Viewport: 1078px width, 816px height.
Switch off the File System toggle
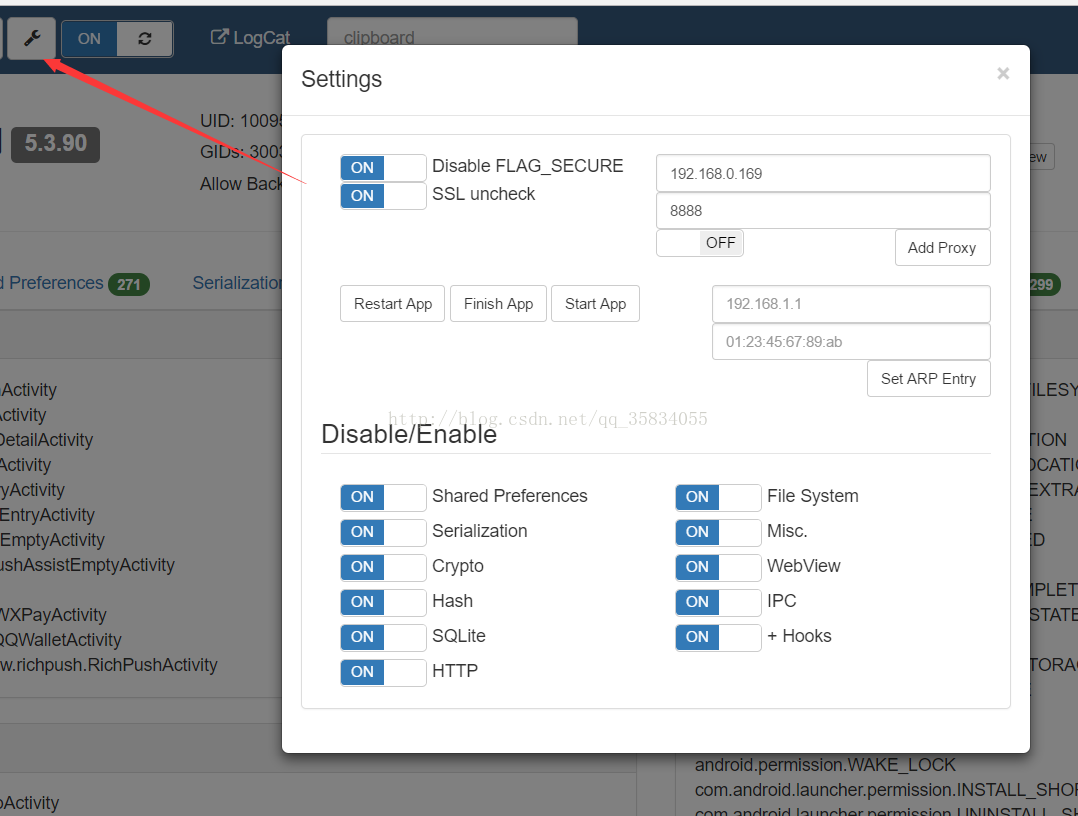[x=718, y=497]
